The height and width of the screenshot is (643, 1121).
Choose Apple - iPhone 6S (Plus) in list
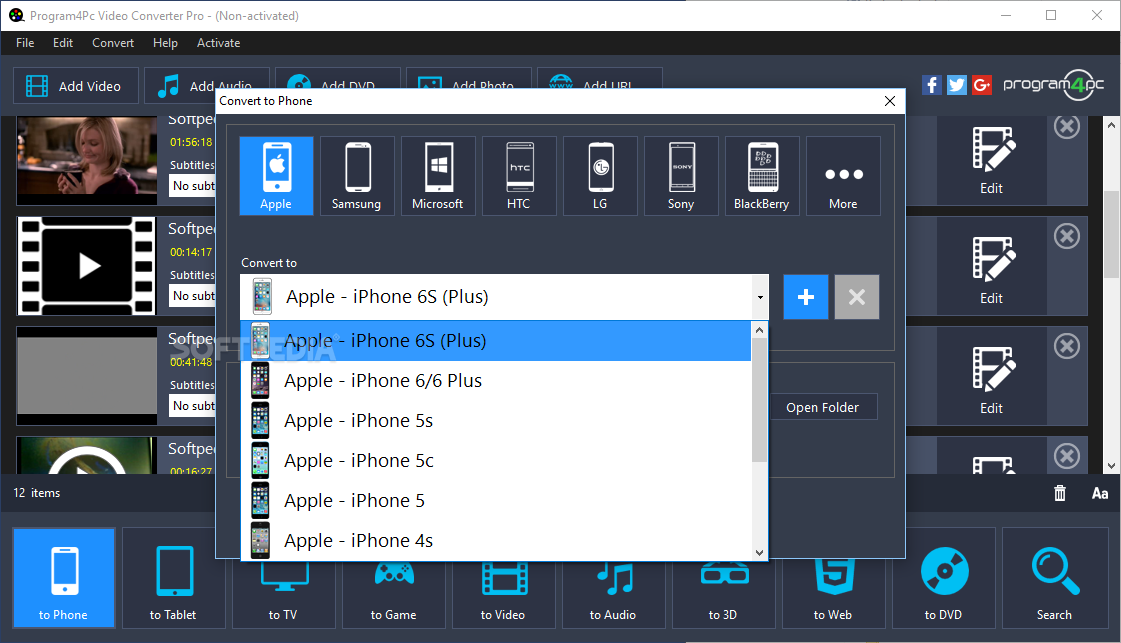point(496,340)
